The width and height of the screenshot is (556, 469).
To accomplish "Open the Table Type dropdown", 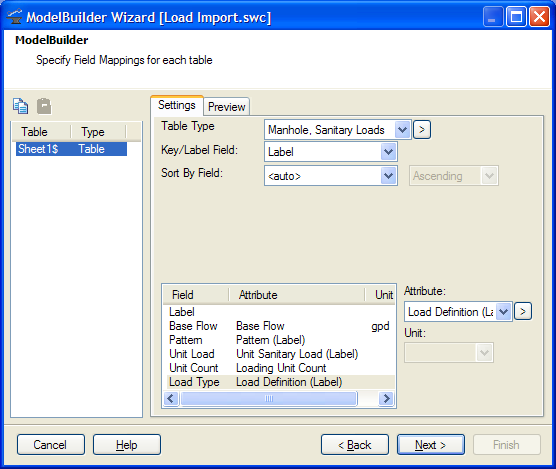I will point(402,130).
